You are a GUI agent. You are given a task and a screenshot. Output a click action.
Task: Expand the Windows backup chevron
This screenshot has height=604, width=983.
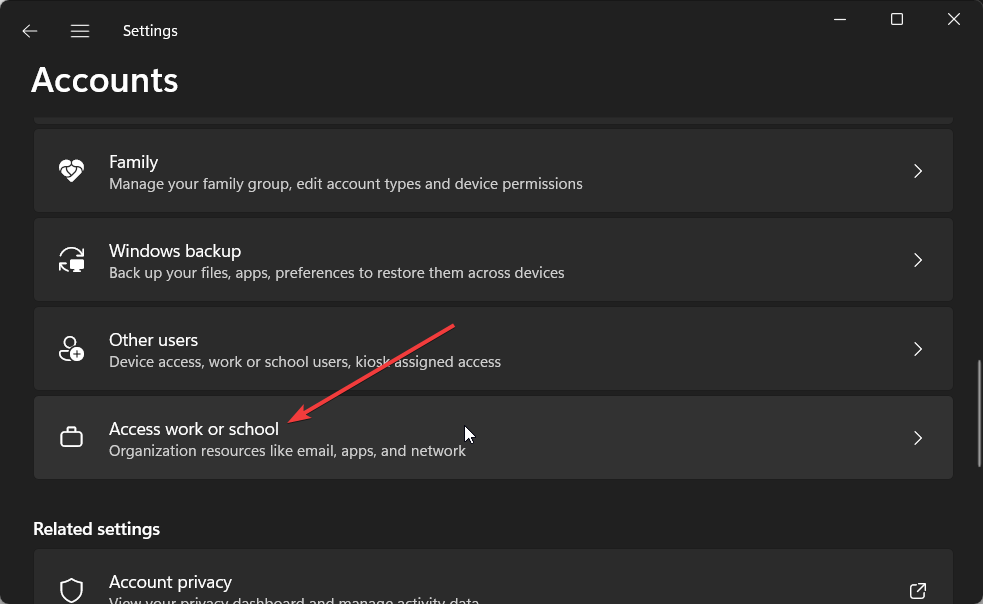tap(918, 260)
